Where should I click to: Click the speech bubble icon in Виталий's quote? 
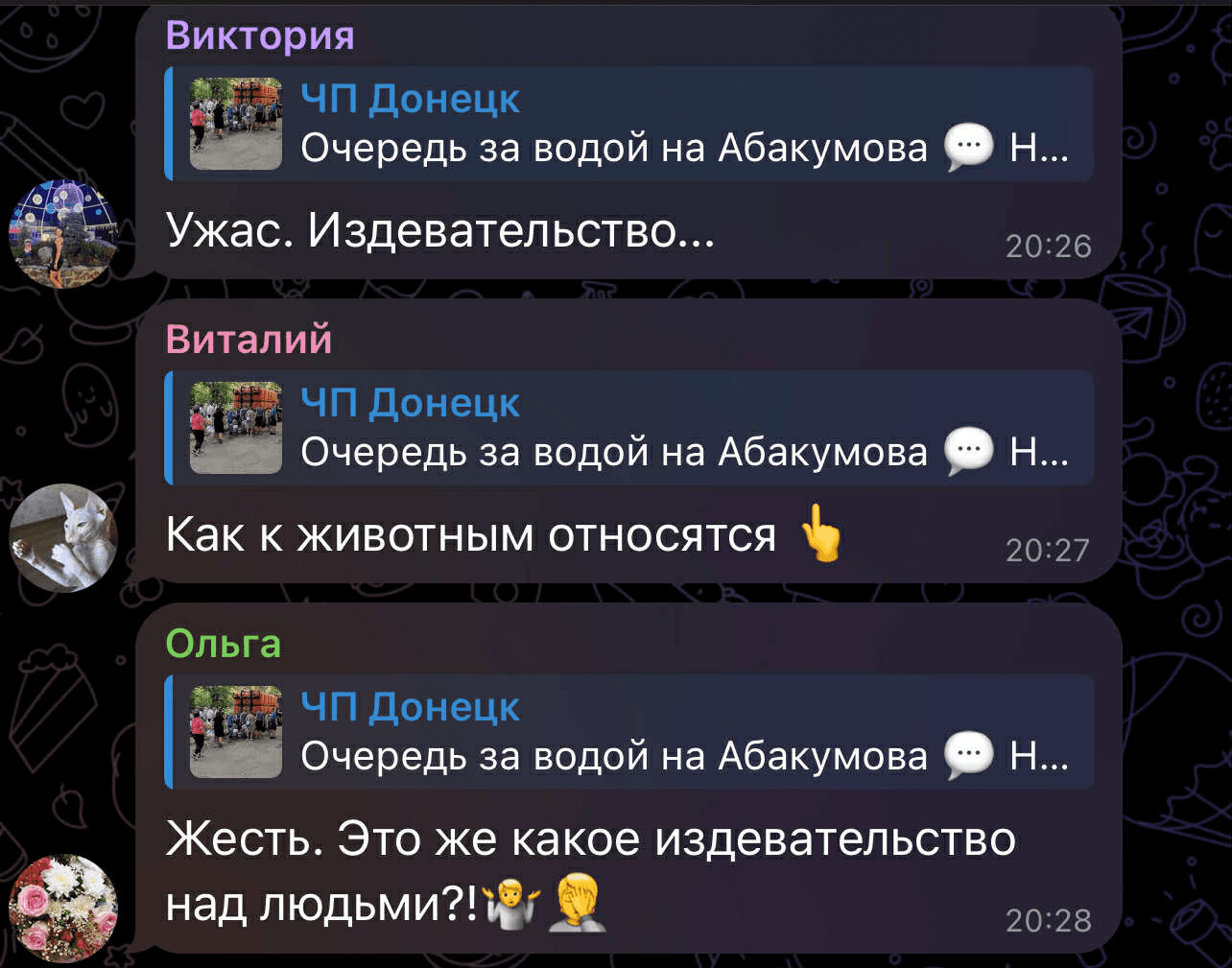(968, 453)
